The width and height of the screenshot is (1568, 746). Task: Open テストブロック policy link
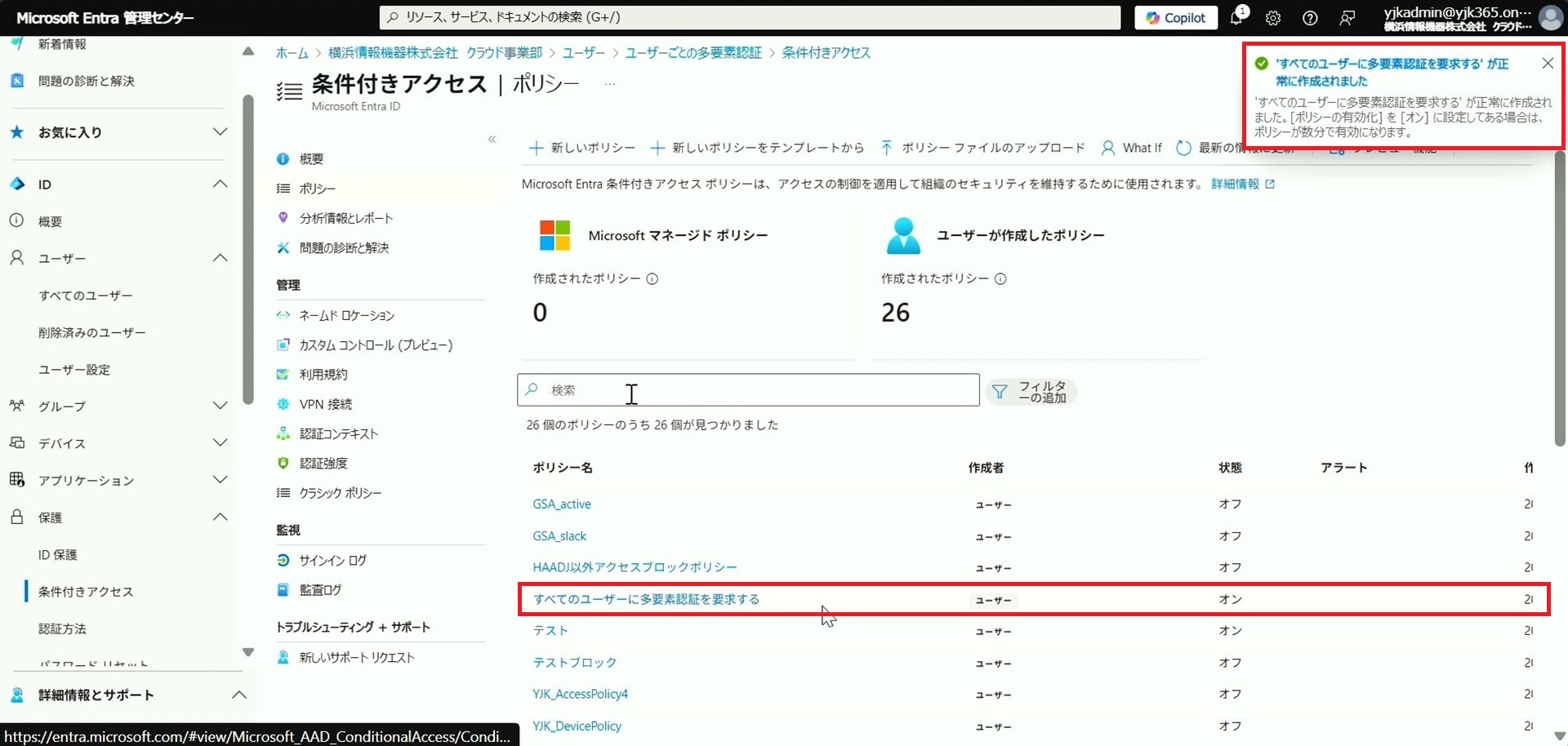[574, 662]
